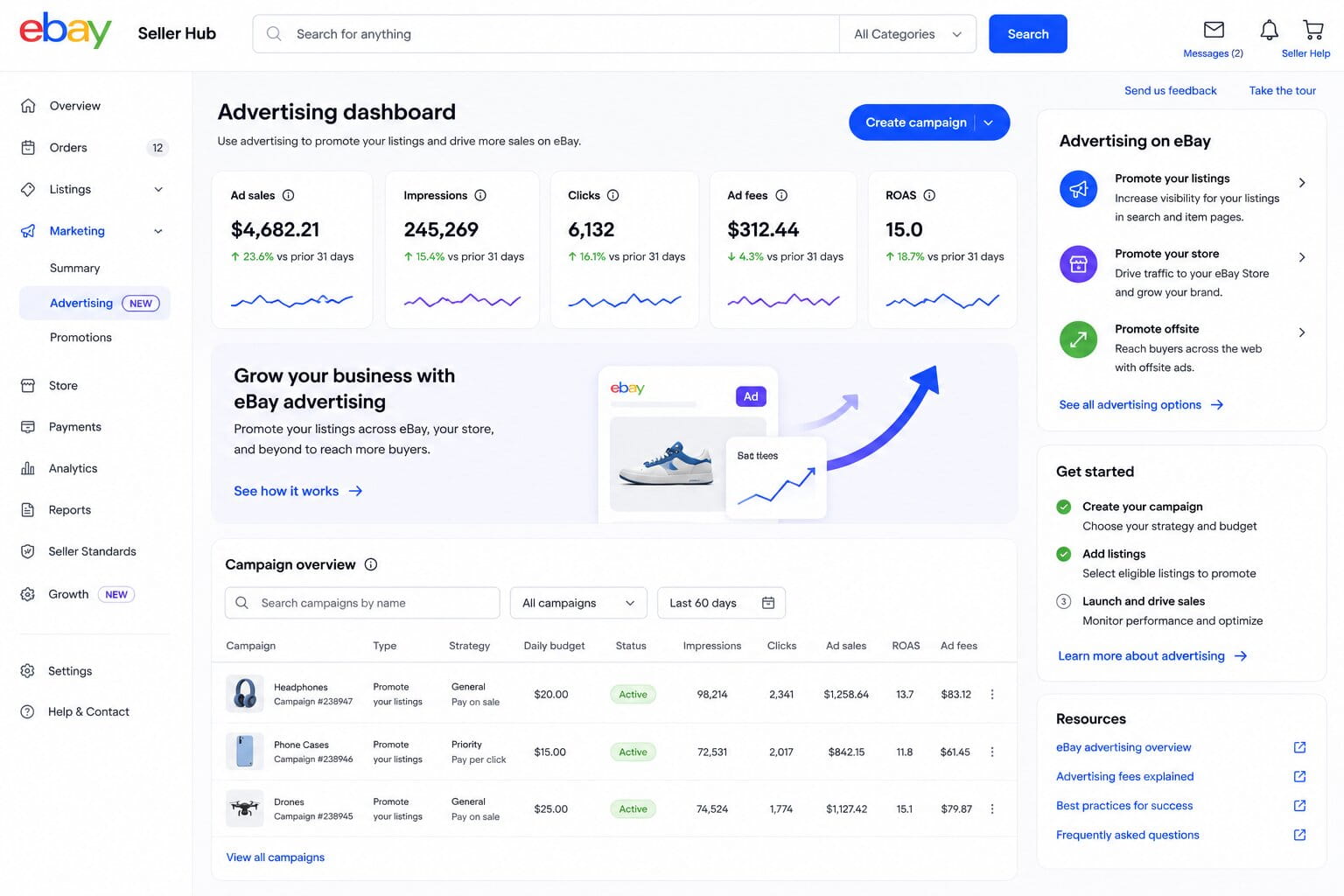Collapse the Marketing sidebar section
Screen dimensions: 1344x896
click(x=158, y=231)
